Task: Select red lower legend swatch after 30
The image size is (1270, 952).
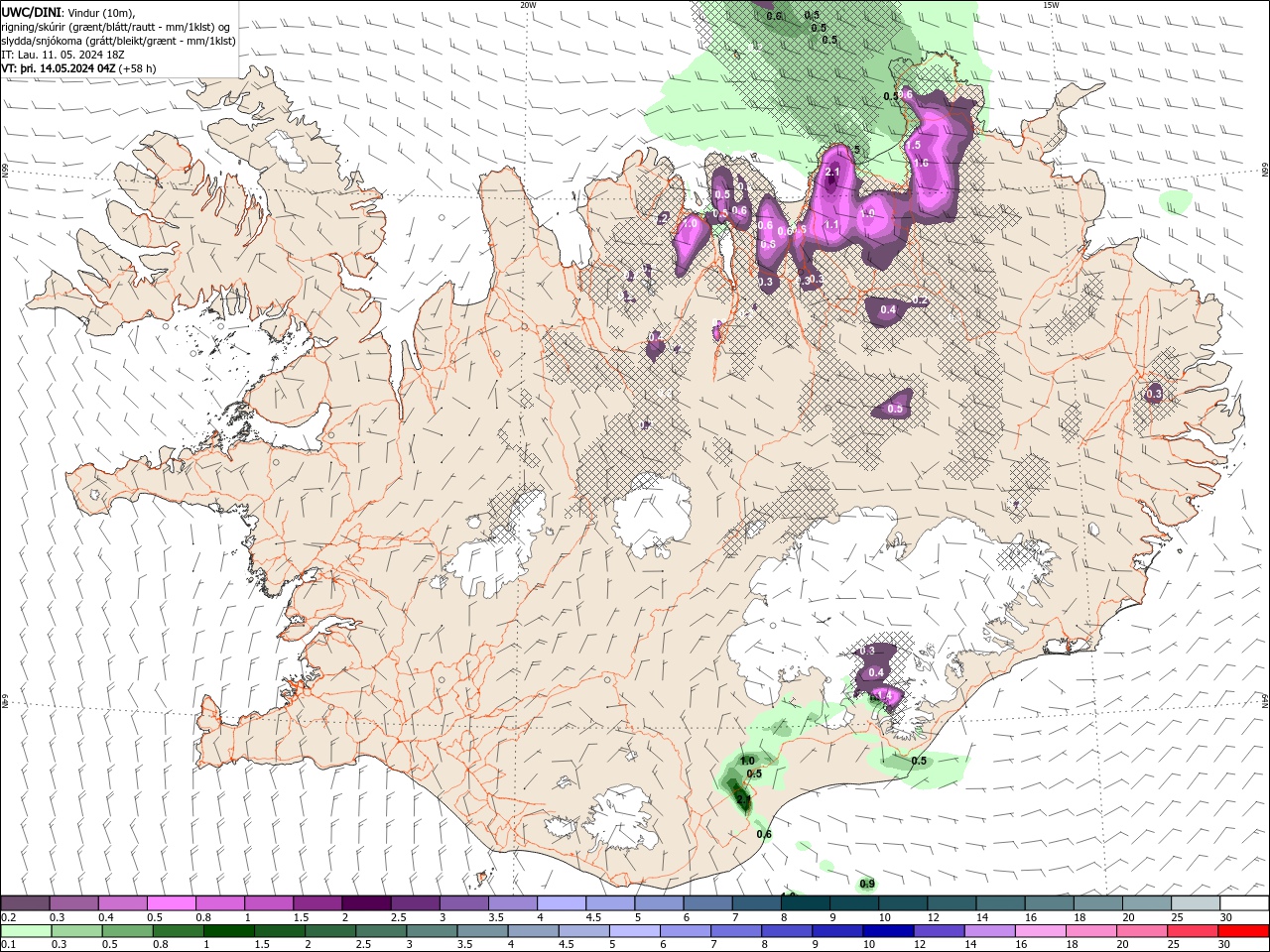Action: 1244,931
